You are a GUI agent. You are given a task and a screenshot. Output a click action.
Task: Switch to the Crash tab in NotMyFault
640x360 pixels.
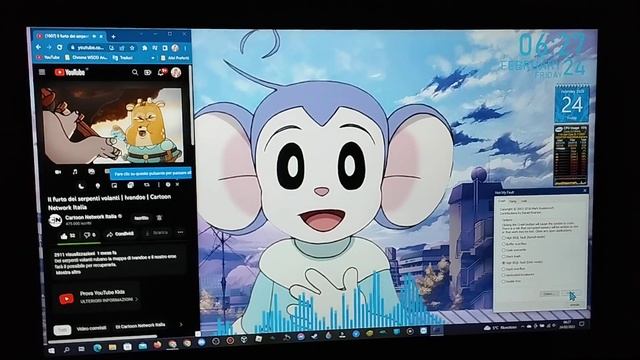pos(502,201)
